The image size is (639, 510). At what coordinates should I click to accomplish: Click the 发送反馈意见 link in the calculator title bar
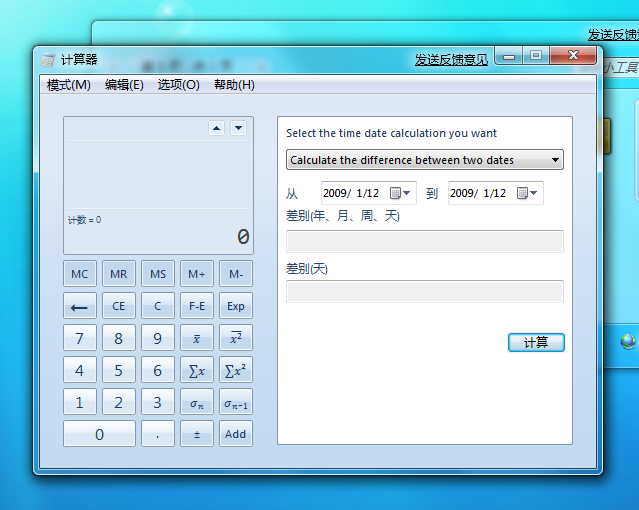(x=451, y=60)
